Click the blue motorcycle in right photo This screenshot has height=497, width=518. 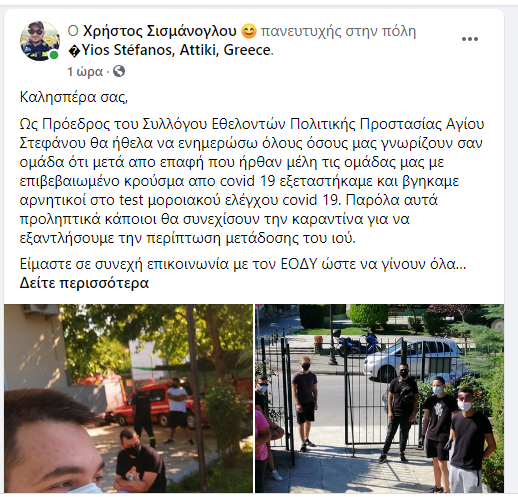[x=357, y=343]
